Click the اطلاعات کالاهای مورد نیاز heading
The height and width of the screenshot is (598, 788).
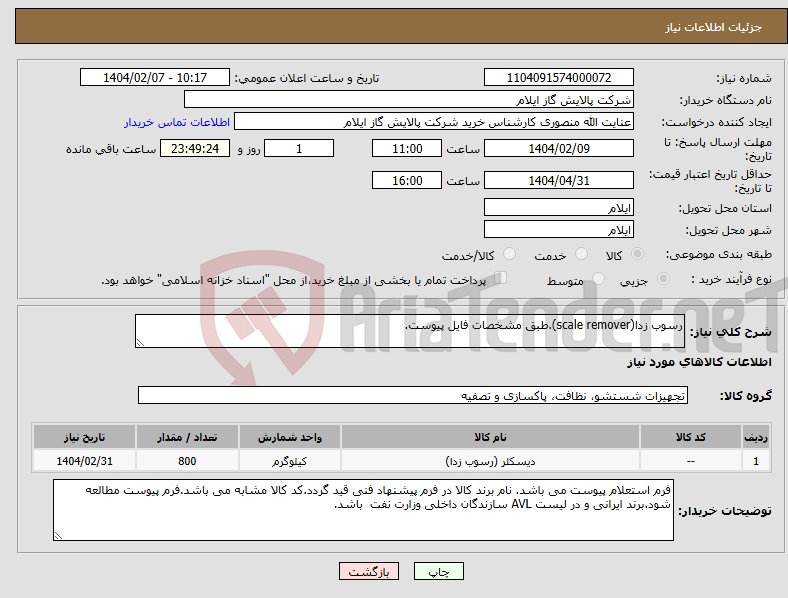click(x=700, y=362)
